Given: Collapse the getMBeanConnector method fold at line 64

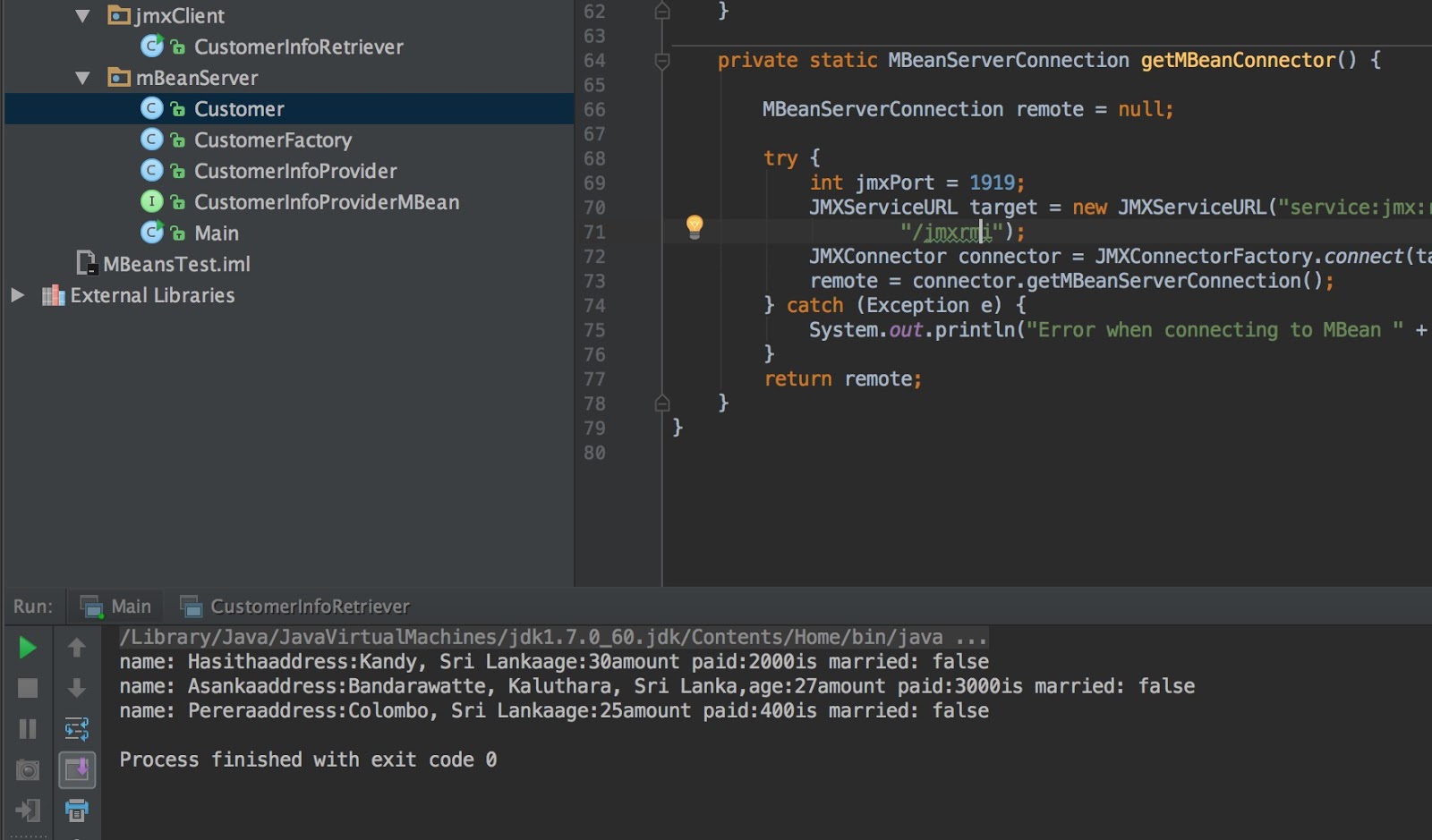Looking at the screenshot, I should coord(661,60).
